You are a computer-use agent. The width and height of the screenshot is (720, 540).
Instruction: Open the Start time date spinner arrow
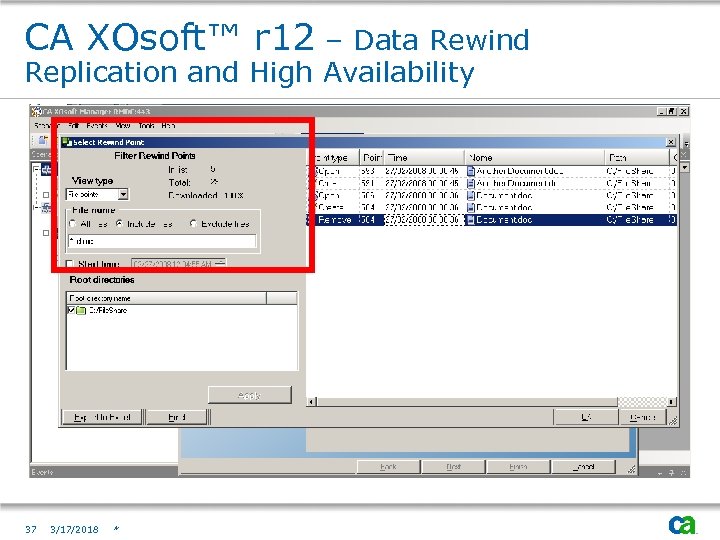(x=220, y=264)
